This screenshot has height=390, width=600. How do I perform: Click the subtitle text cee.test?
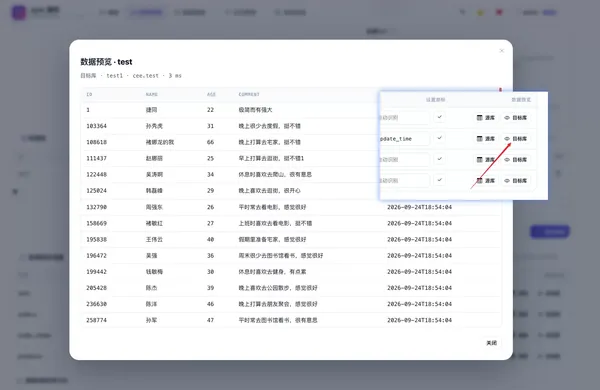pyautogui.click(x=145, y=76)
